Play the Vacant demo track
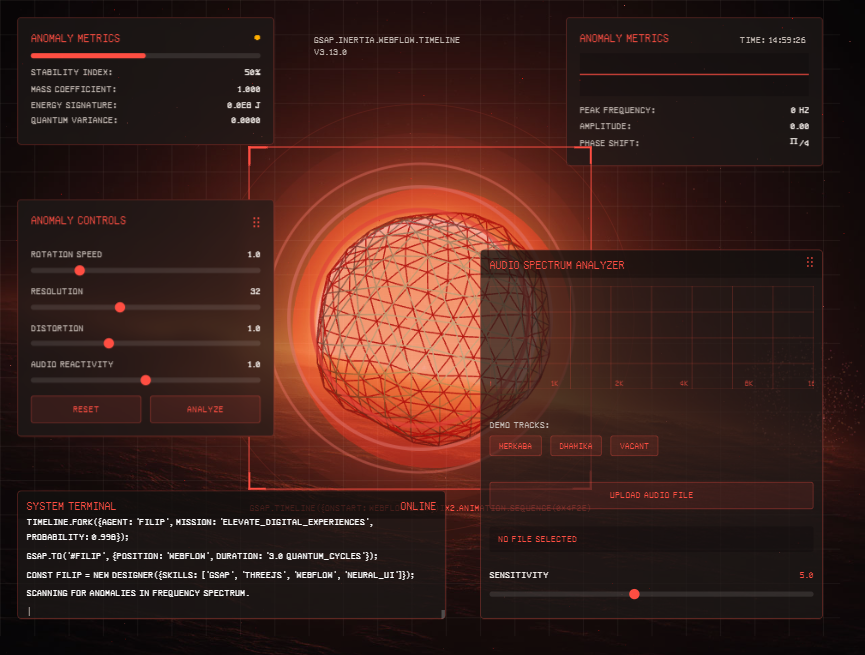 point(634,446)
